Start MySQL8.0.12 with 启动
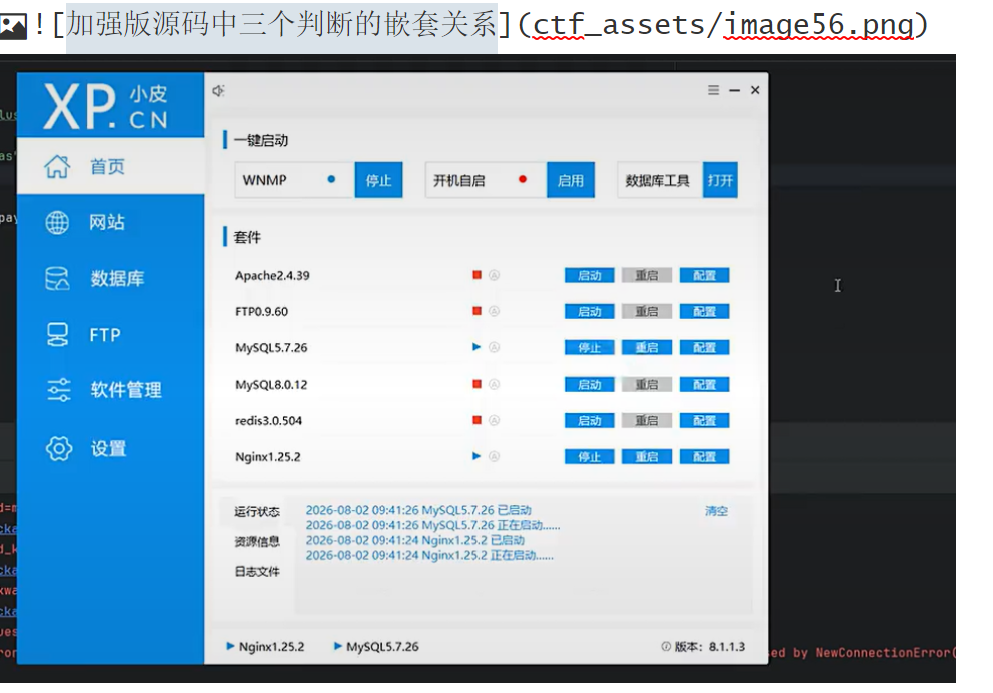 (x=590, y=385)
